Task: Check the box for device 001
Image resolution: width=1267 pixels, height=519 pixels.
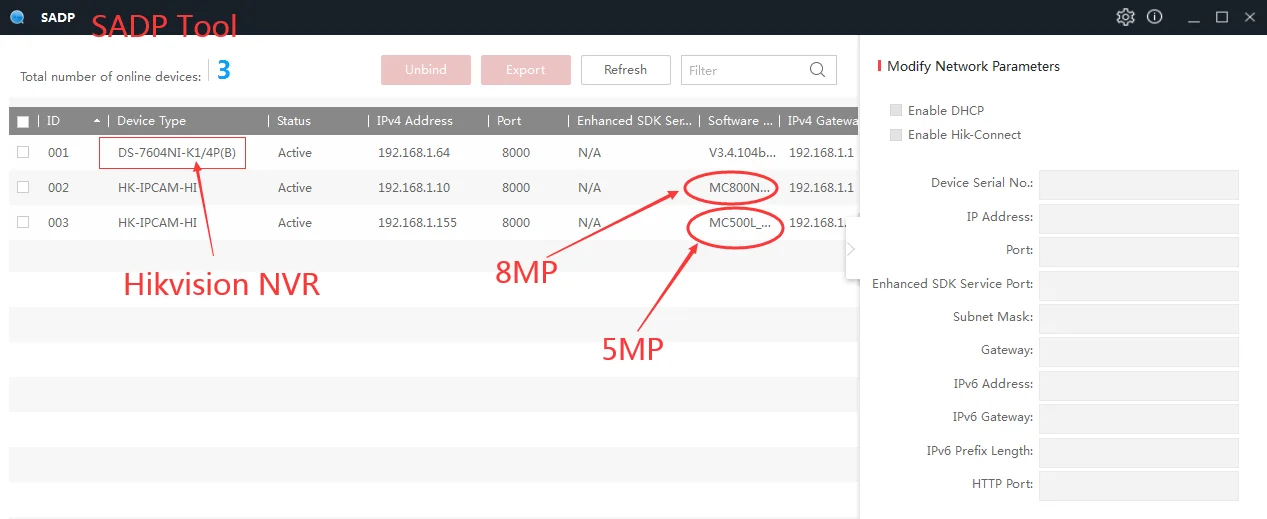Action: point(23,153)
